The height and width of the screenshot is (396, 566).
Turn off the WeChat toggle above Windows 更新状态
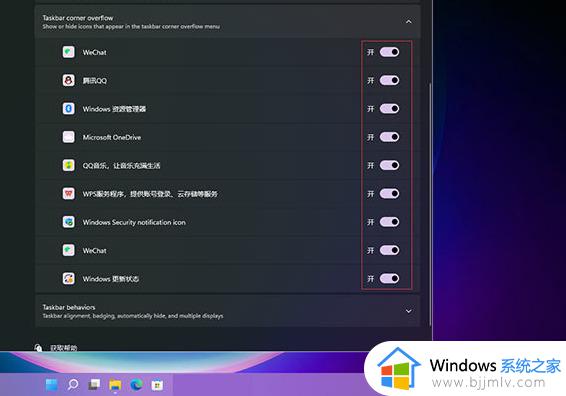(x=389, y=250)
